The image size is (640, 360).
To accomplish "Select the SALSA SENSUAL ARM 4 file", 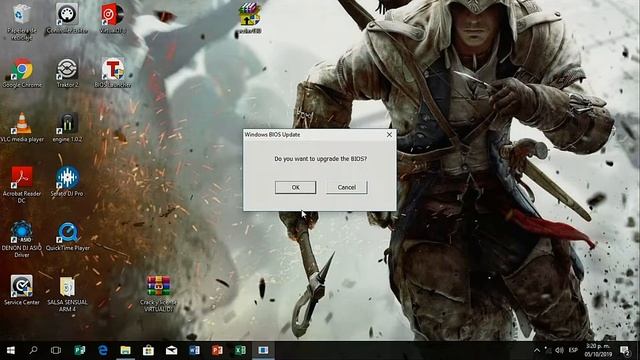I will pyautogui.click(x=67, y=293).
